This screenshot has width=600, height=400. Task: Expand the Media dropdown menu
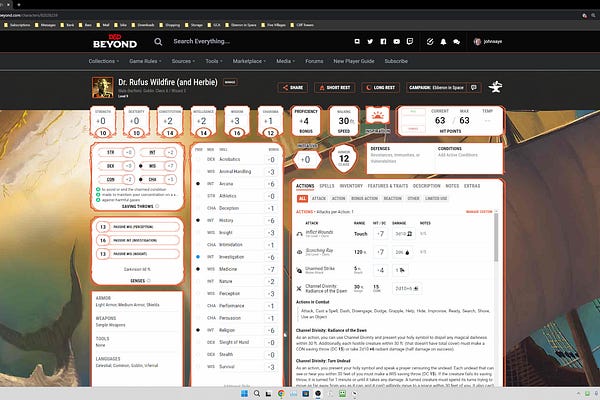pyautogui.click(x=285, y=61)
